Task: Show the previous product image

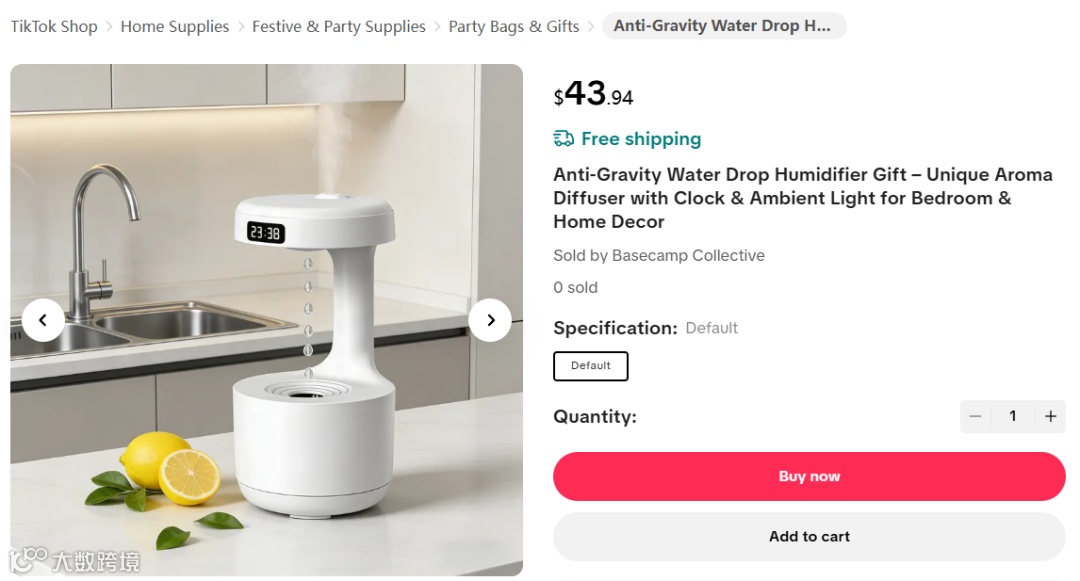Action: coord(43,320)
